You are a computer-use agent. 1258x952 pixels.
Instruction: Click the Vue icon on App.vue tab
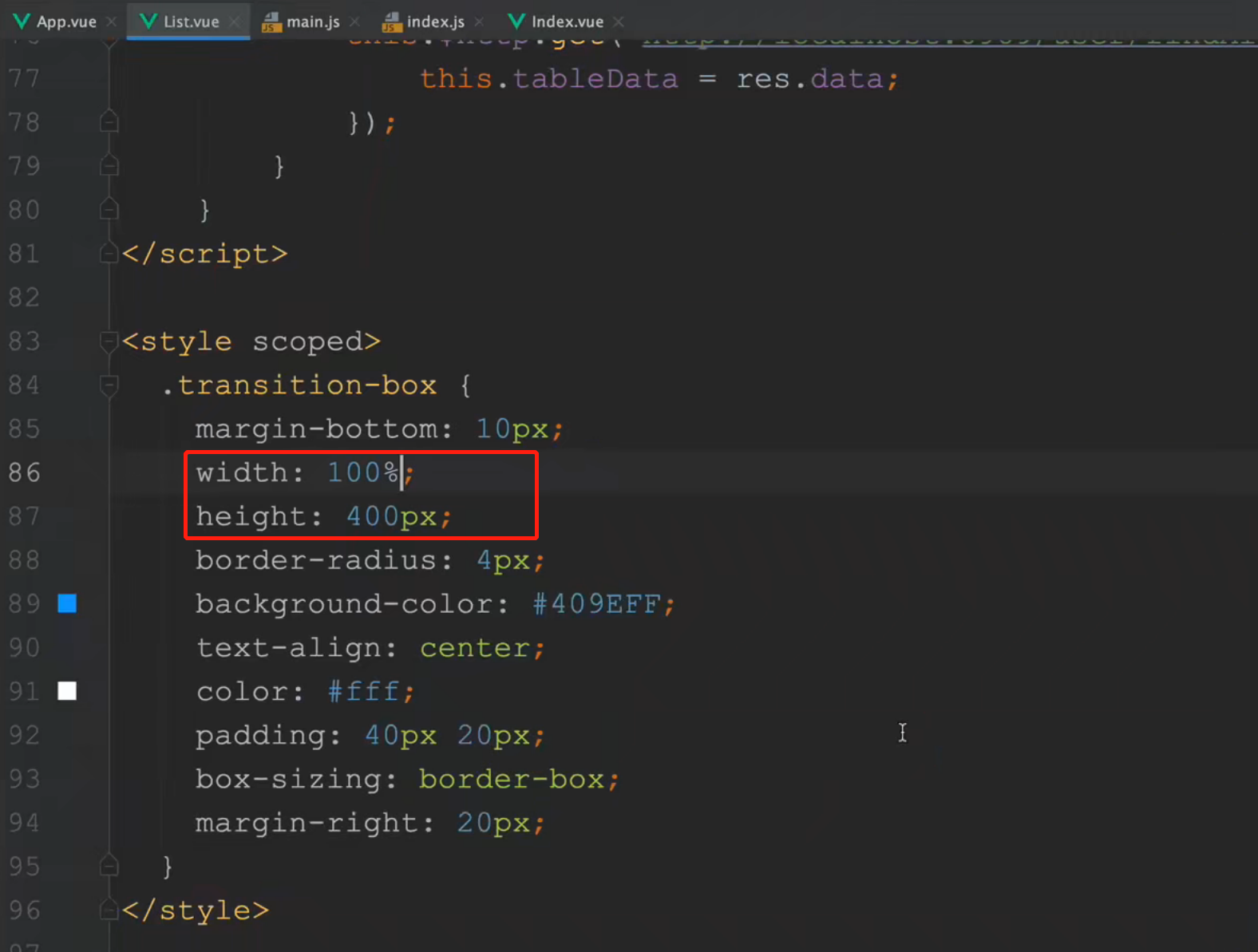22,22
